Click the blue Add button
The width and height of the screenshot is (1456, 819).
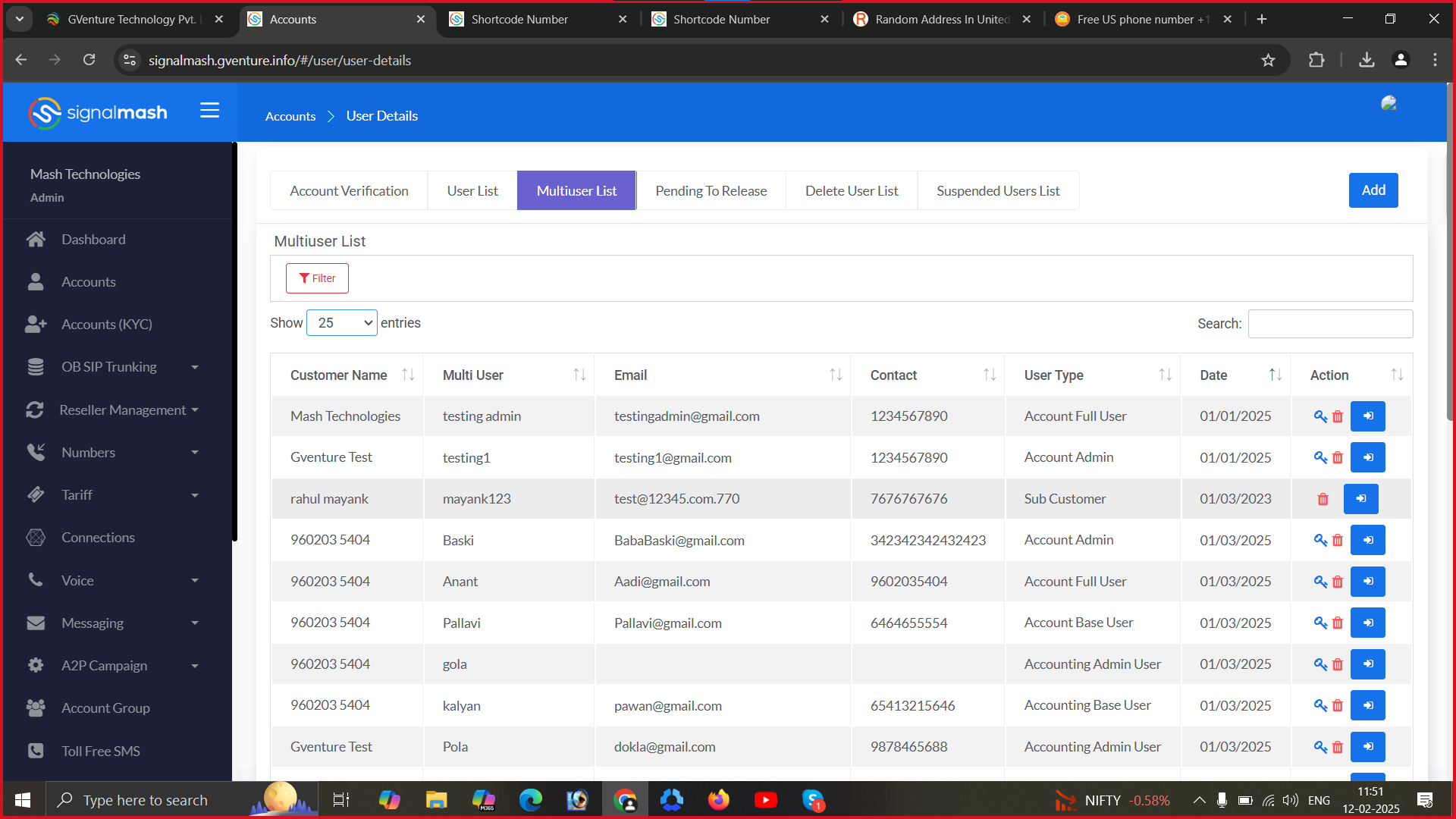click(x=1373, y=190)
